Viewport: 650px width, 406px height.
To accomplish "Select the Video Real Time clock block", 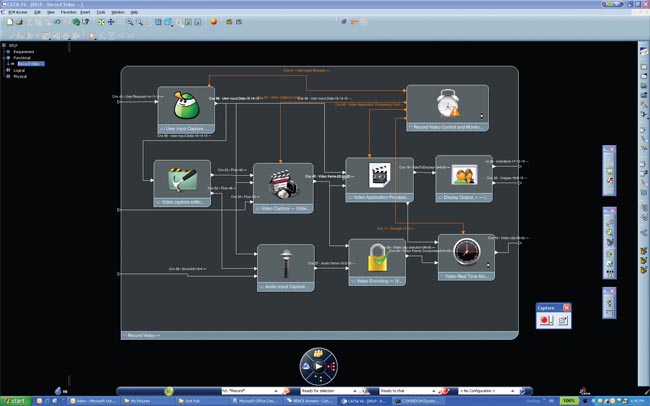I will click(466, 257).
